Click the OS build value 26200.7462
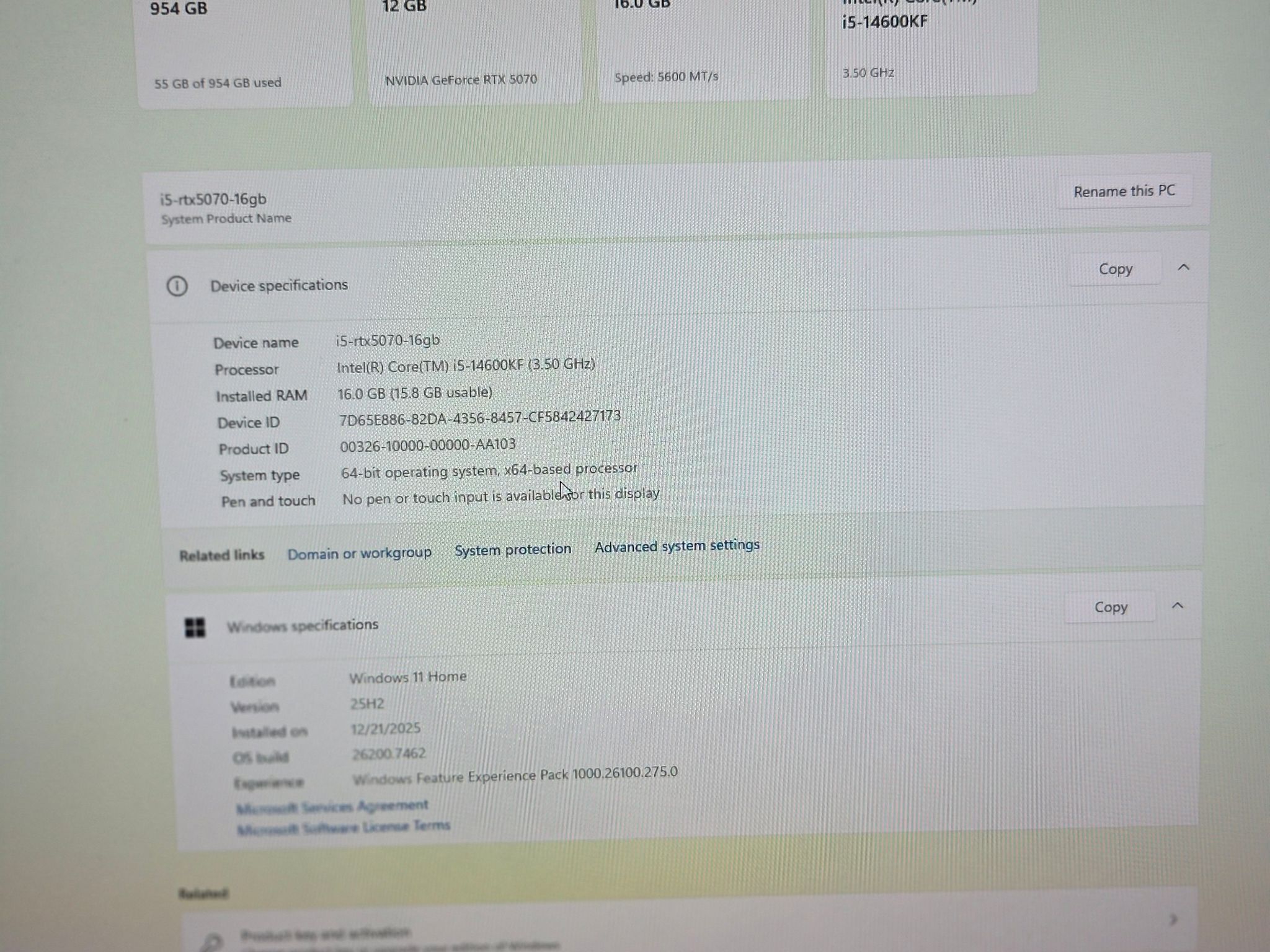The width and height of the screenshot is (1270, 952). [389, 754]
